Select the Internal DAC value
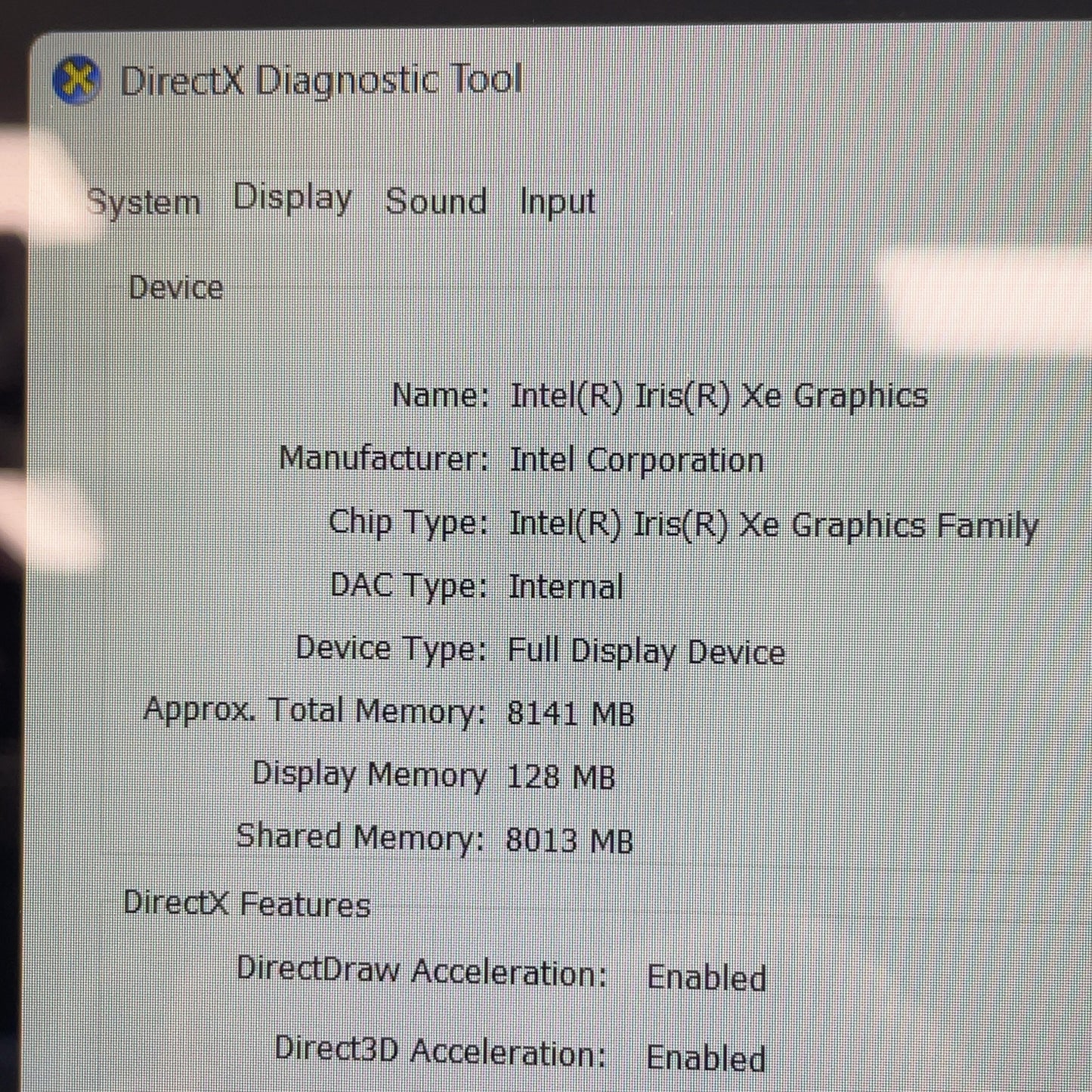The width and height of the screenshot is (1092, 1092). (566, 587)
